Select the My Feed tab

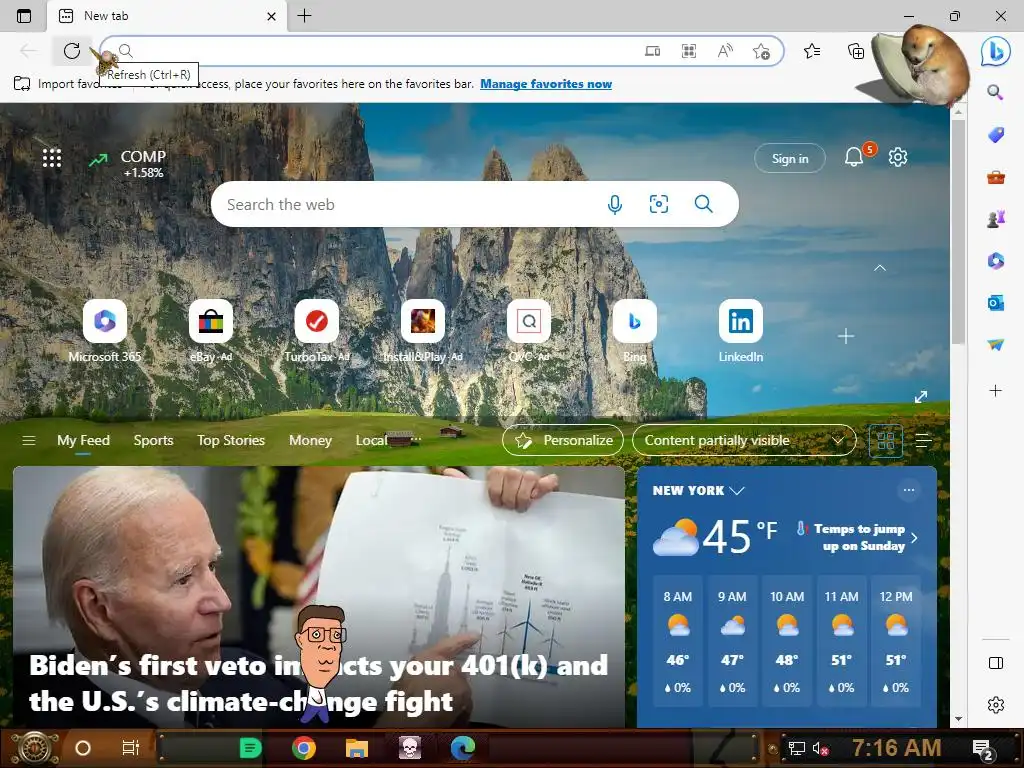pos(83,441)
